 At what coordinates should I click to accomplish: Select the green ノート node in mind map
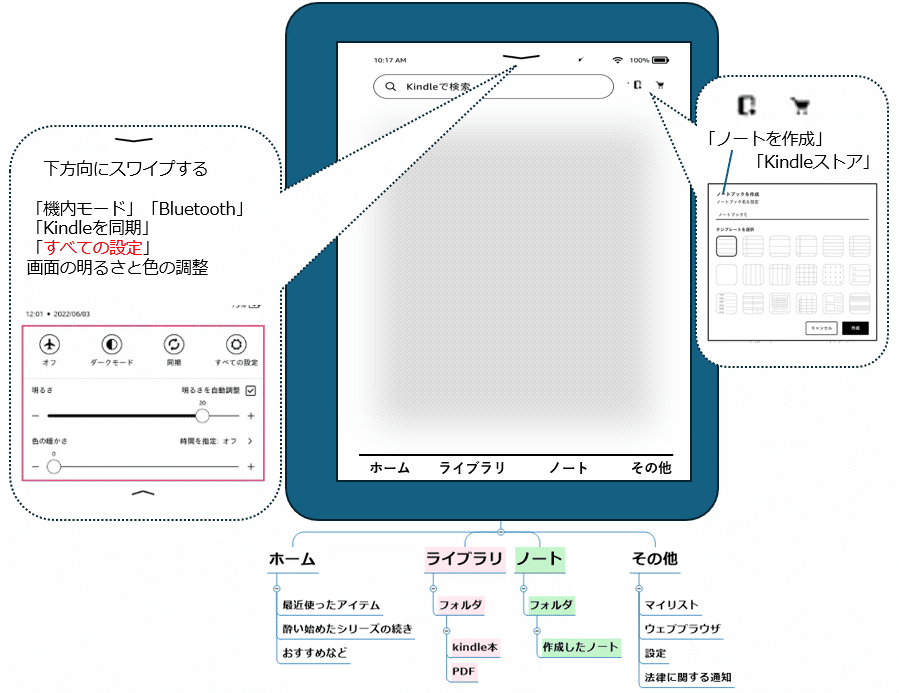(x=540, y=559)
